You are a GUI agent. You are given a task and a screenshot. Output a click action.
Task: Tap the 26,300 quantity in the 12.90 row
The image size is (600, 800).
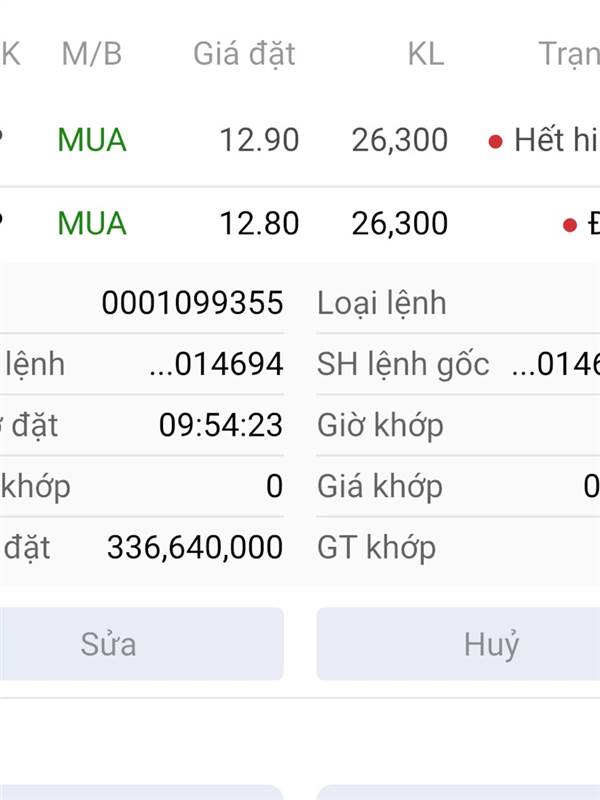pyautogui.click(x=399, y=141)
